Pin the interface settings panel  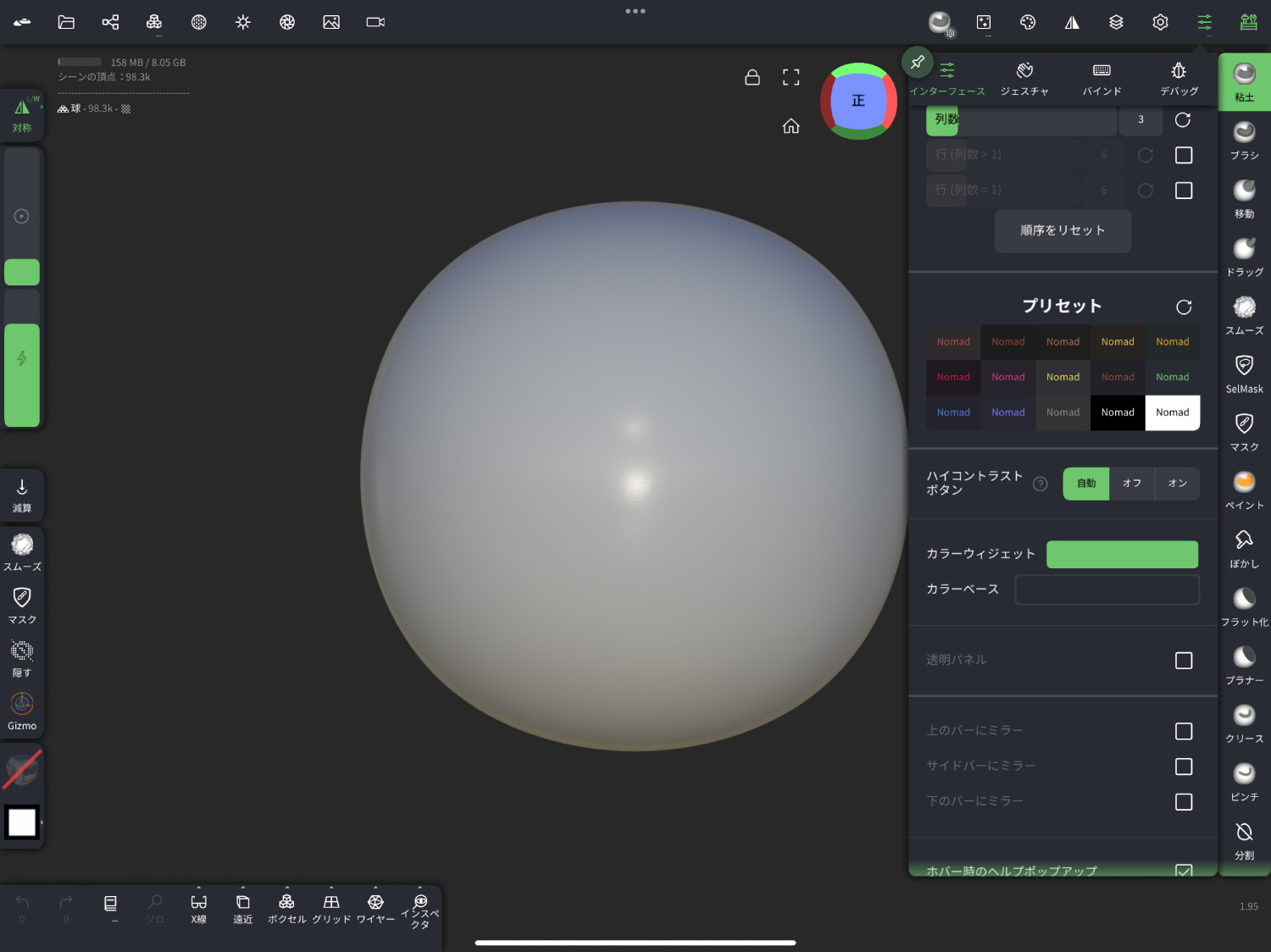tap(917, 62)
